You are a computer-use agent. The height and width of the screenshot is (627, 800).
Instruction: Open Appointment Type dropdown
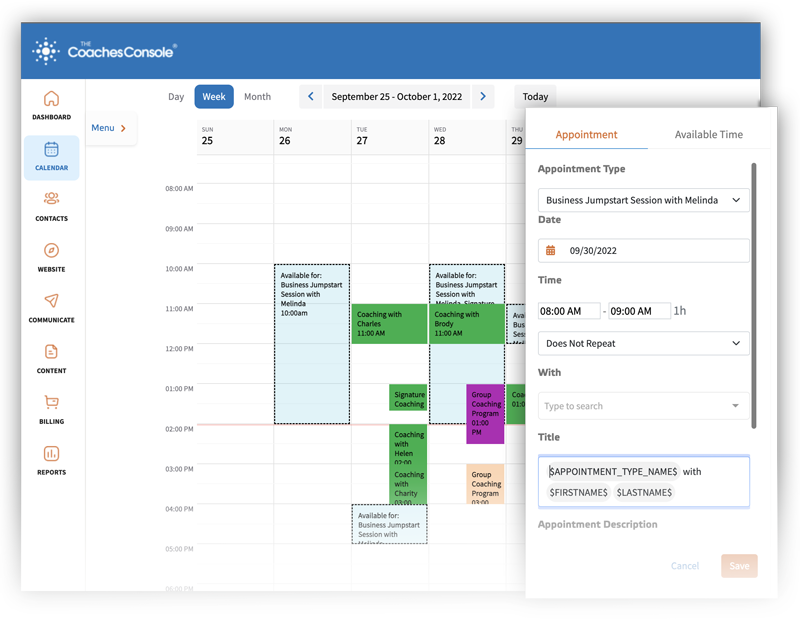(643, 200)
